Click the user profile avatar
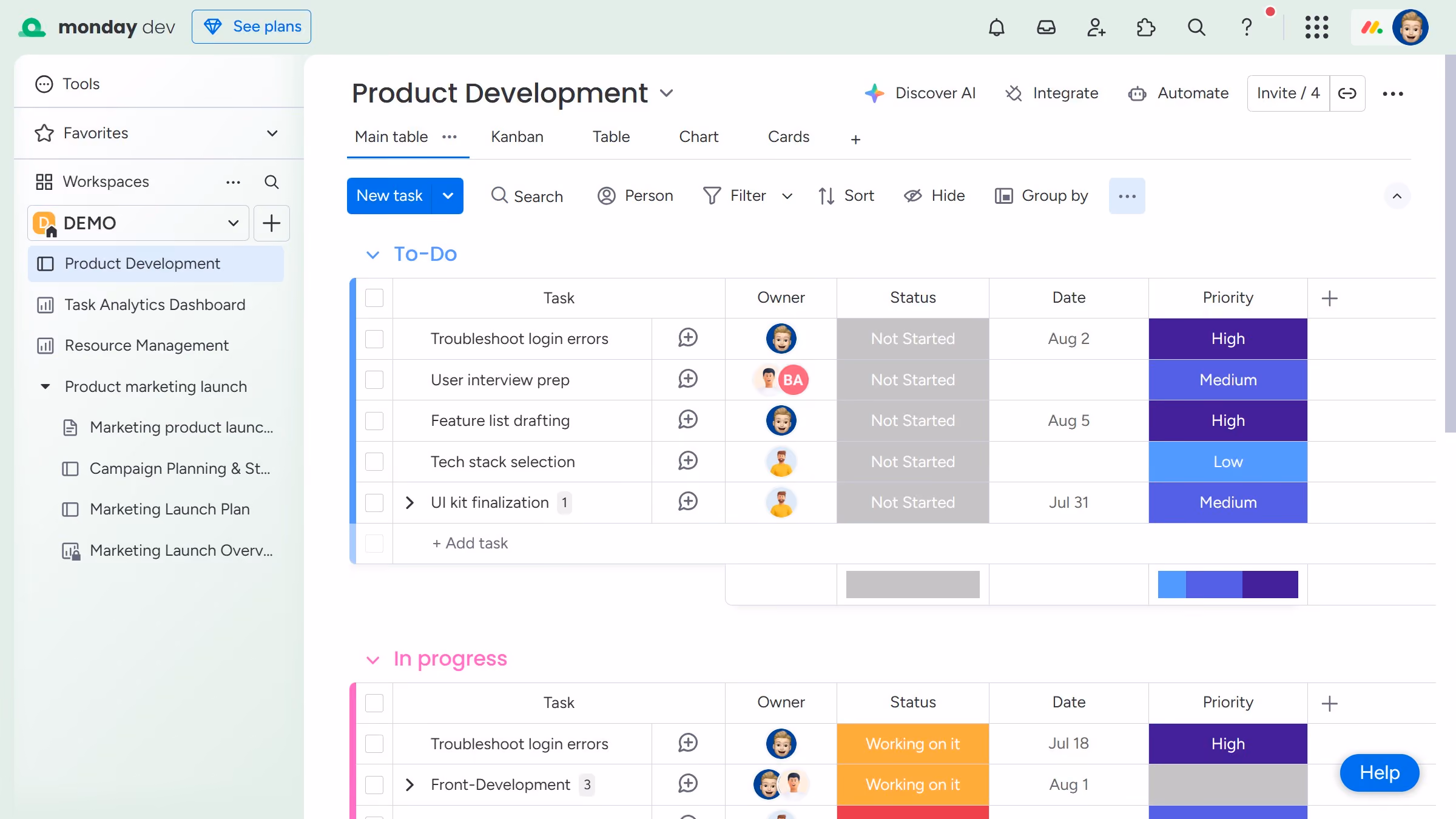The height and width of the screenshot is (819, 1456). [1410, 27]
